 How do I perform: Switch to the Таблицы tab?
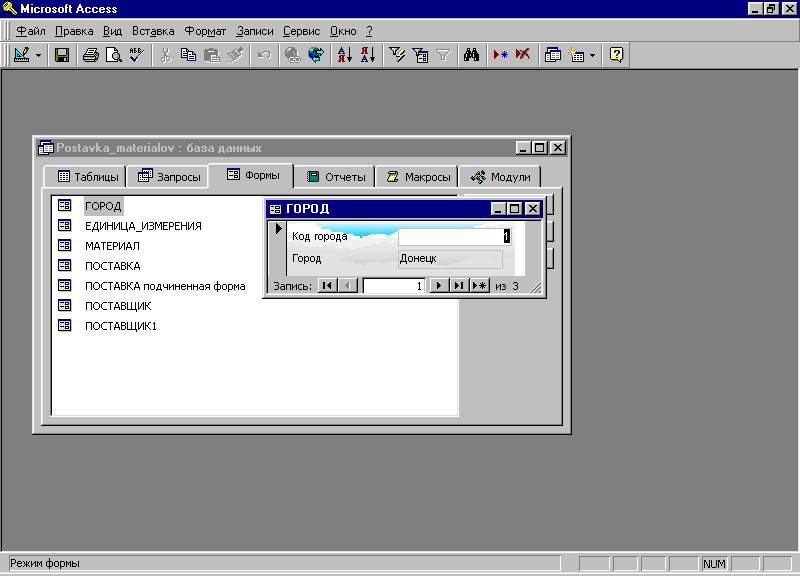[x=85, y=177]
